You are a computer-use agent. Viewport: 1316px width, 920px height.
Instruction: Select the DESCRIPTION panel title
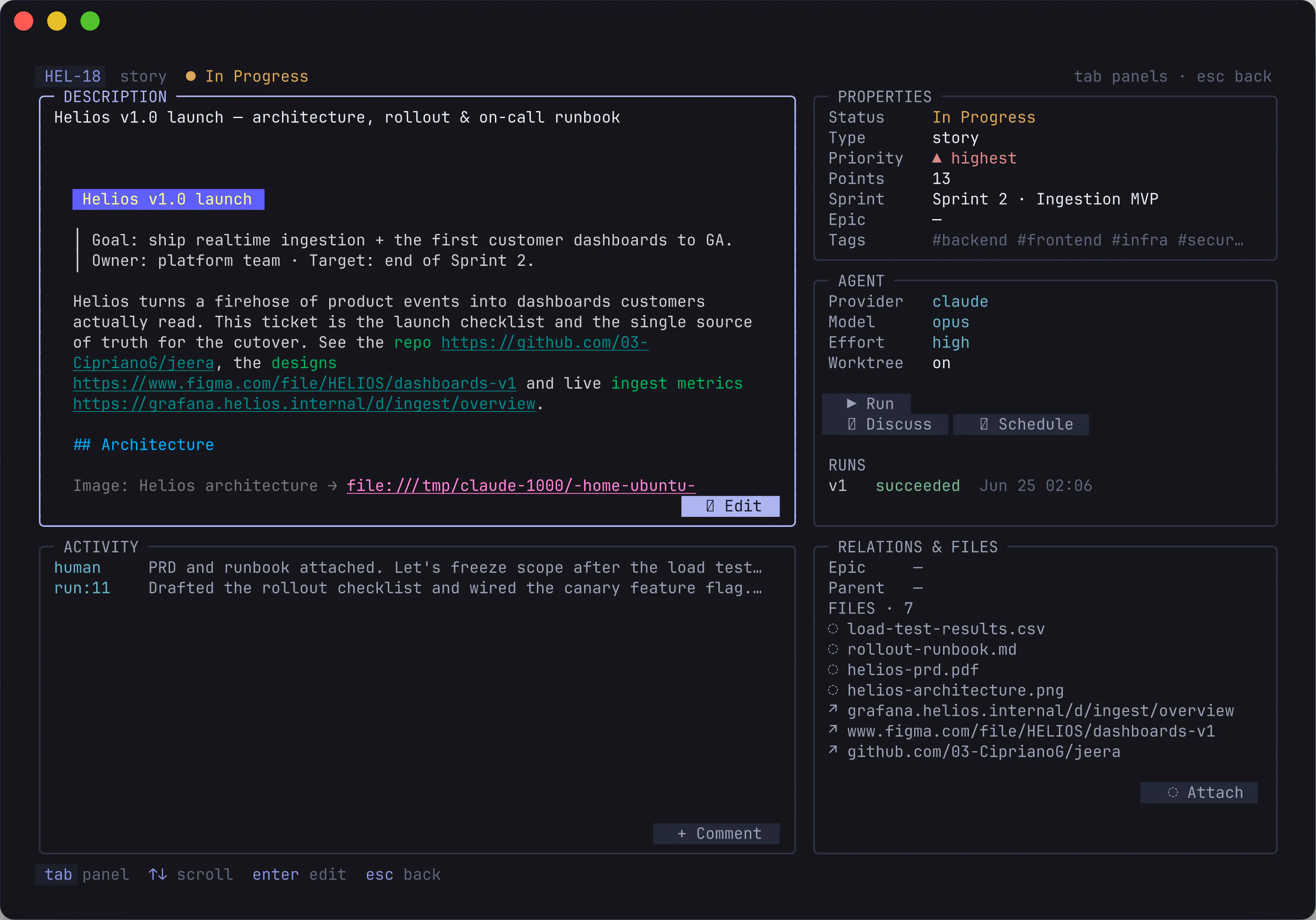[115, 97]
